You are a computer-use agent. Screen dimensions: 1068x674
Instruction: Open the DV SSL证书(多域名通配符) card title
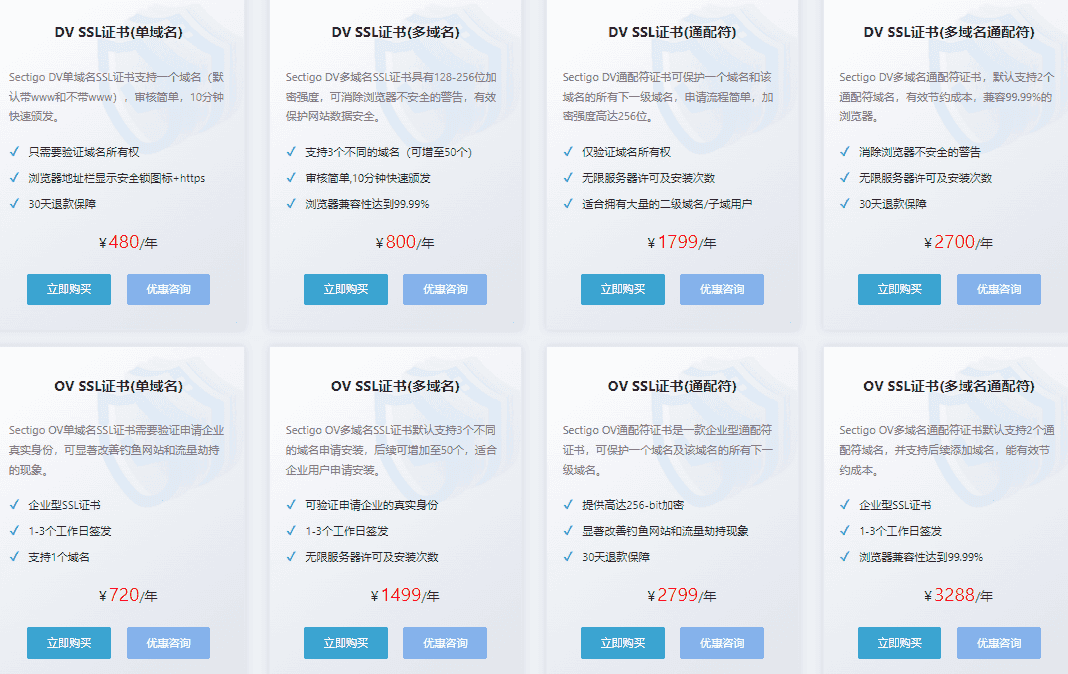click(x=948, y=31)
